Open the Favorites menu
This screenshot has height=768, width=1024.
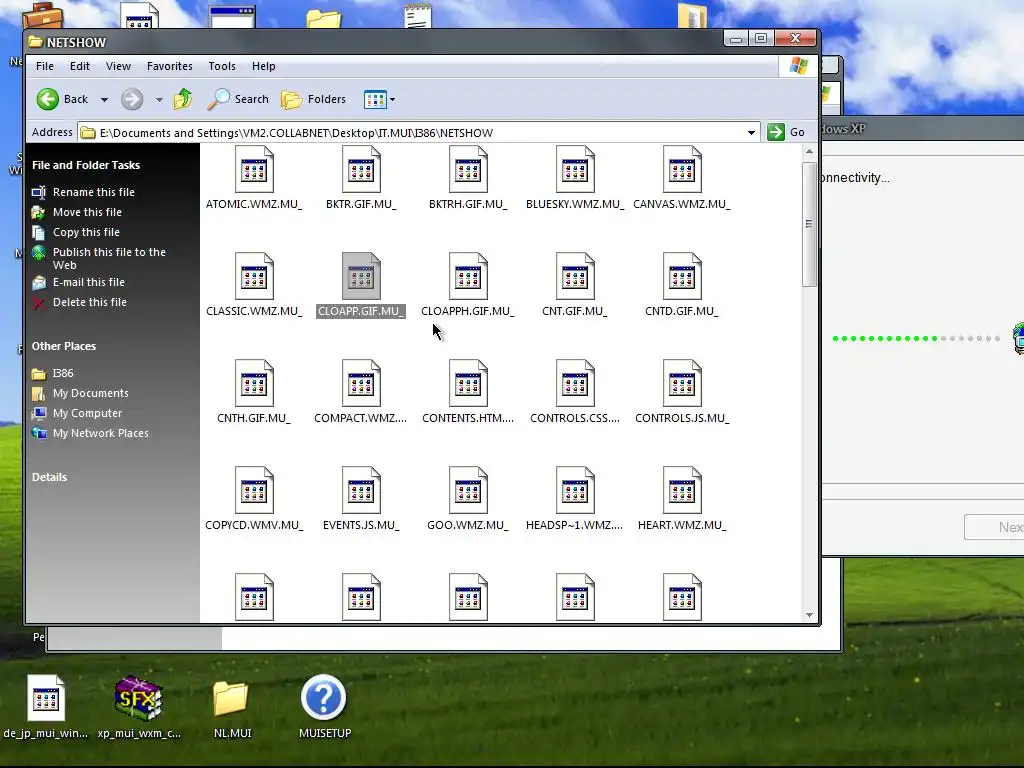point(169,66)
